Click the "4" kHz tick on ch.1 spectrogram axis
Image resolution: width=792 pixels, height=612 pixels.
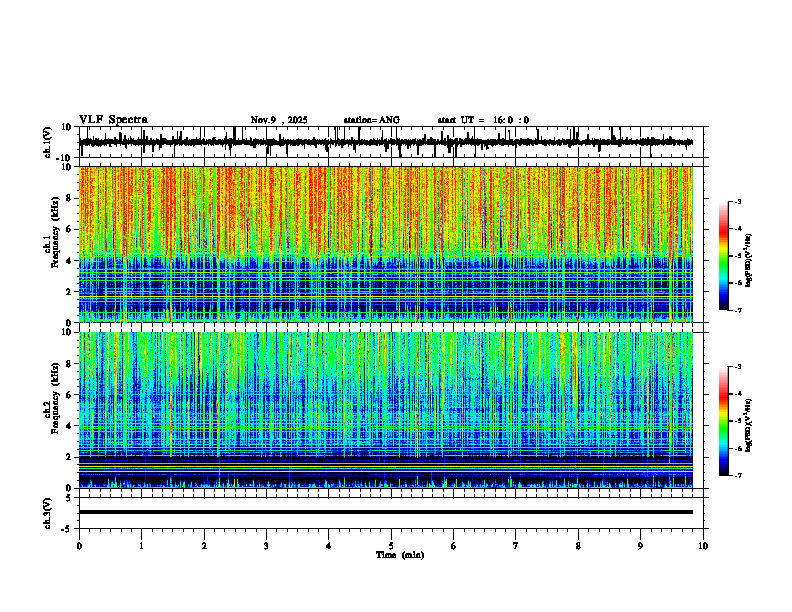[70, 261]
